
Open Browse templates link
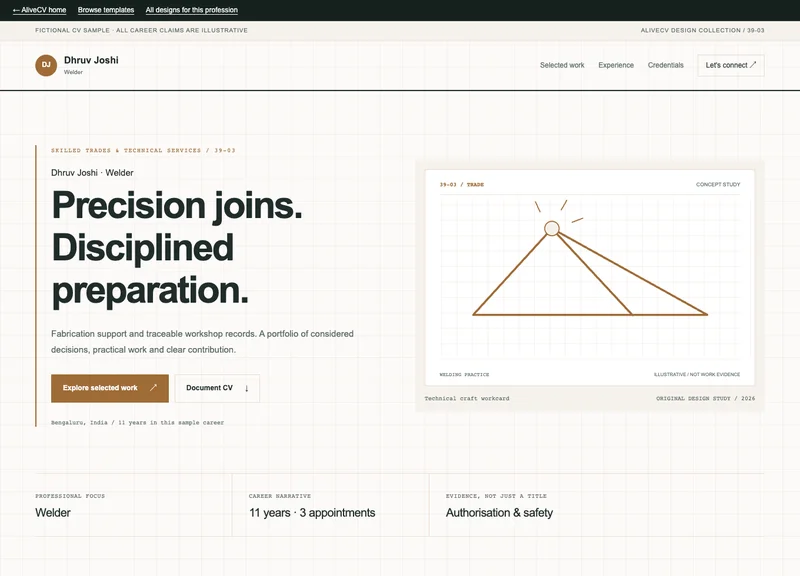[106, 10]
